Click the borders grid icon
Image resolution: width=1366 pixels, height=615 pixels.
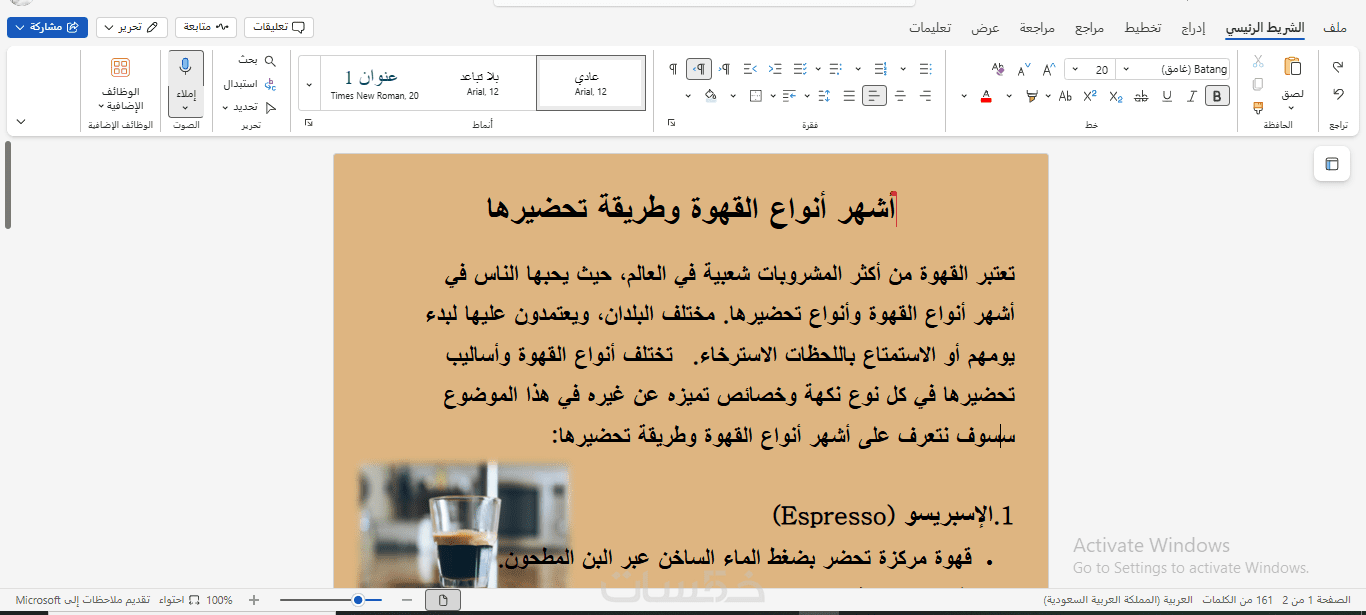pos(756,96)
